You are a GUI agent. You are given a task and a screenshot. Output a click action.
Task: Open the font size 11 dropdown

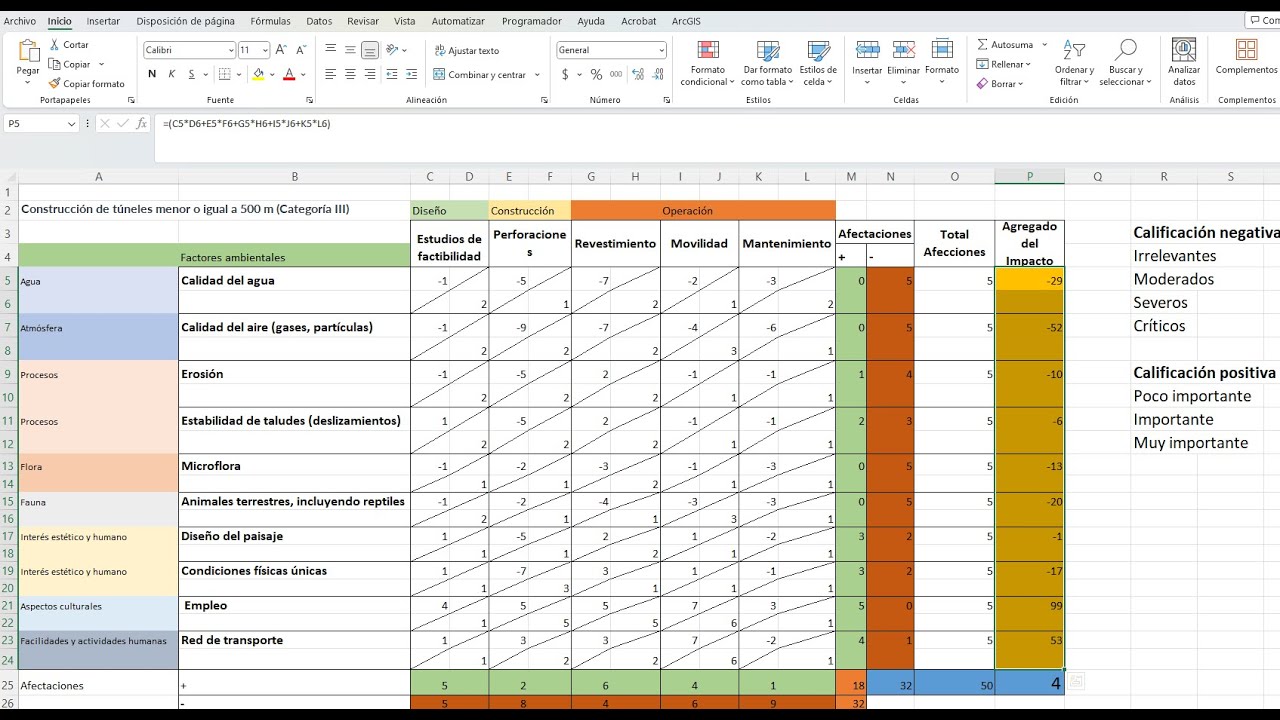coord(265,50)
